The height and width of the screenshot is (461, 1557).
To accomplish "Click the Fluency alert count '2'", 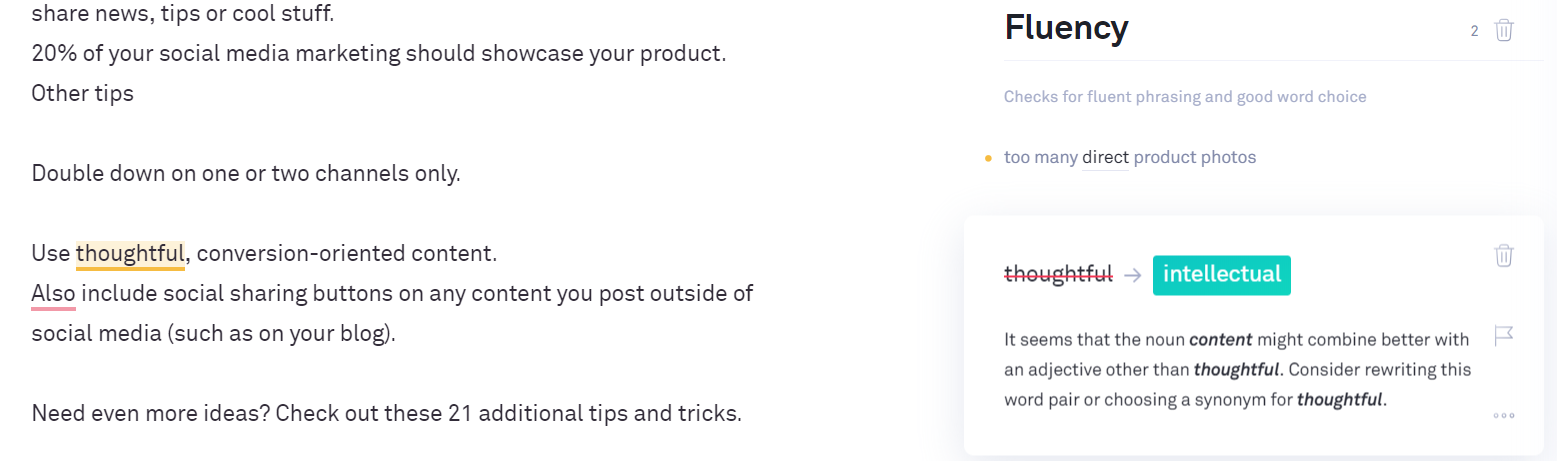I will (x=1474, y=31).
